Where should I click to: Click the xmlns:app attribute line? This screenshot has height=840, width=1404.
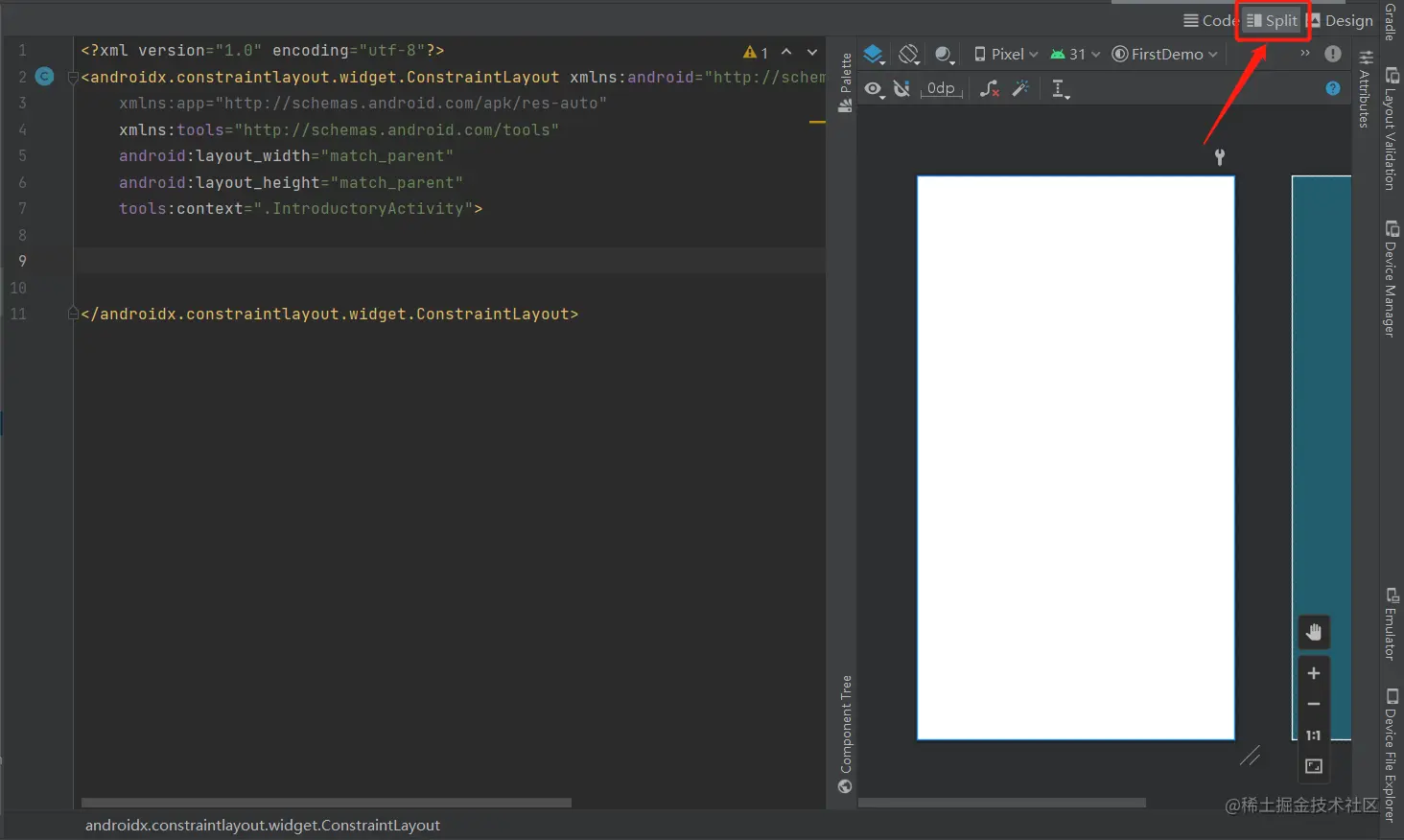(363, 103)
